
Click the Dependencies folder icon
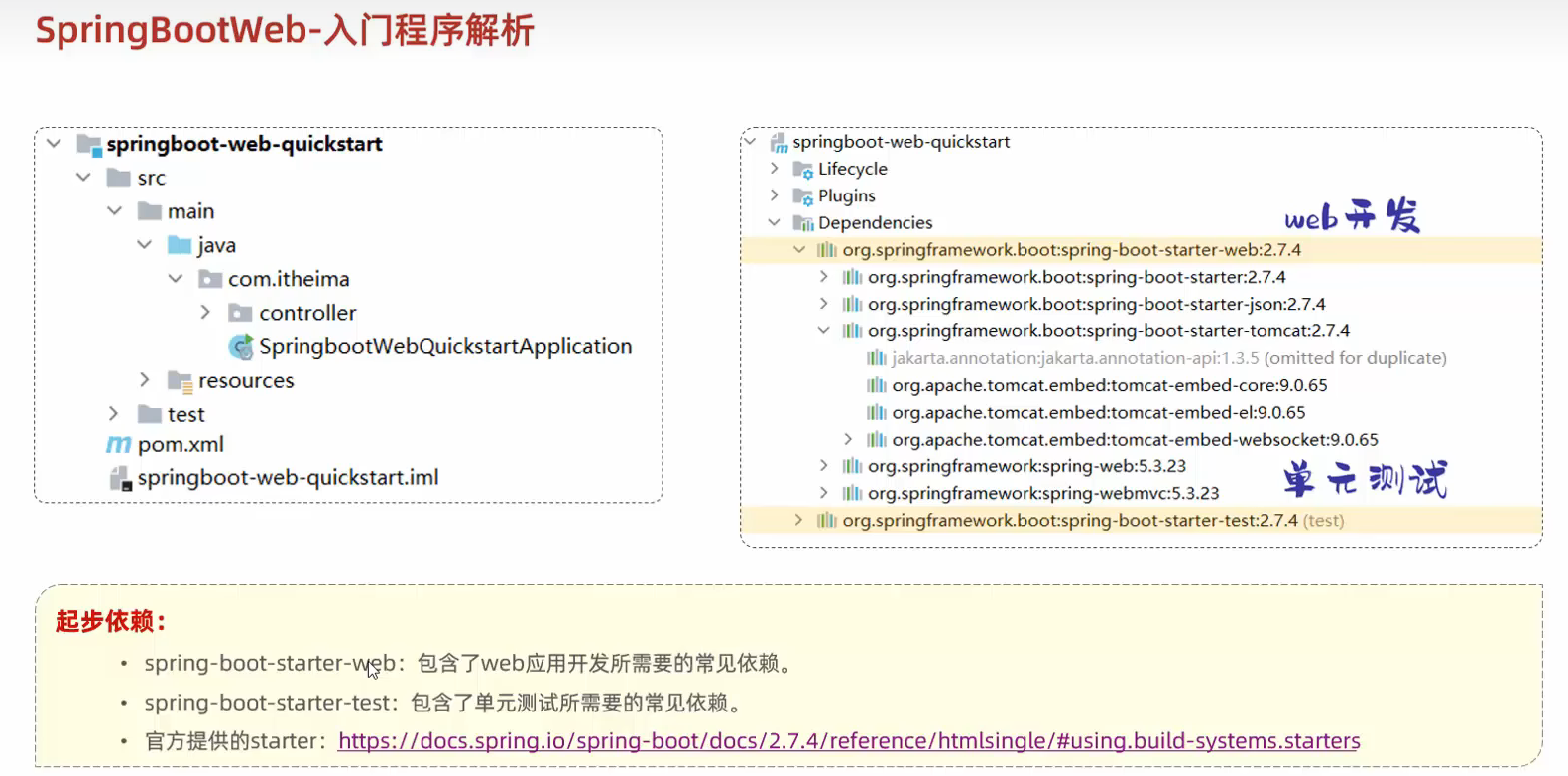pyautogui.click(x=802, y=223)
